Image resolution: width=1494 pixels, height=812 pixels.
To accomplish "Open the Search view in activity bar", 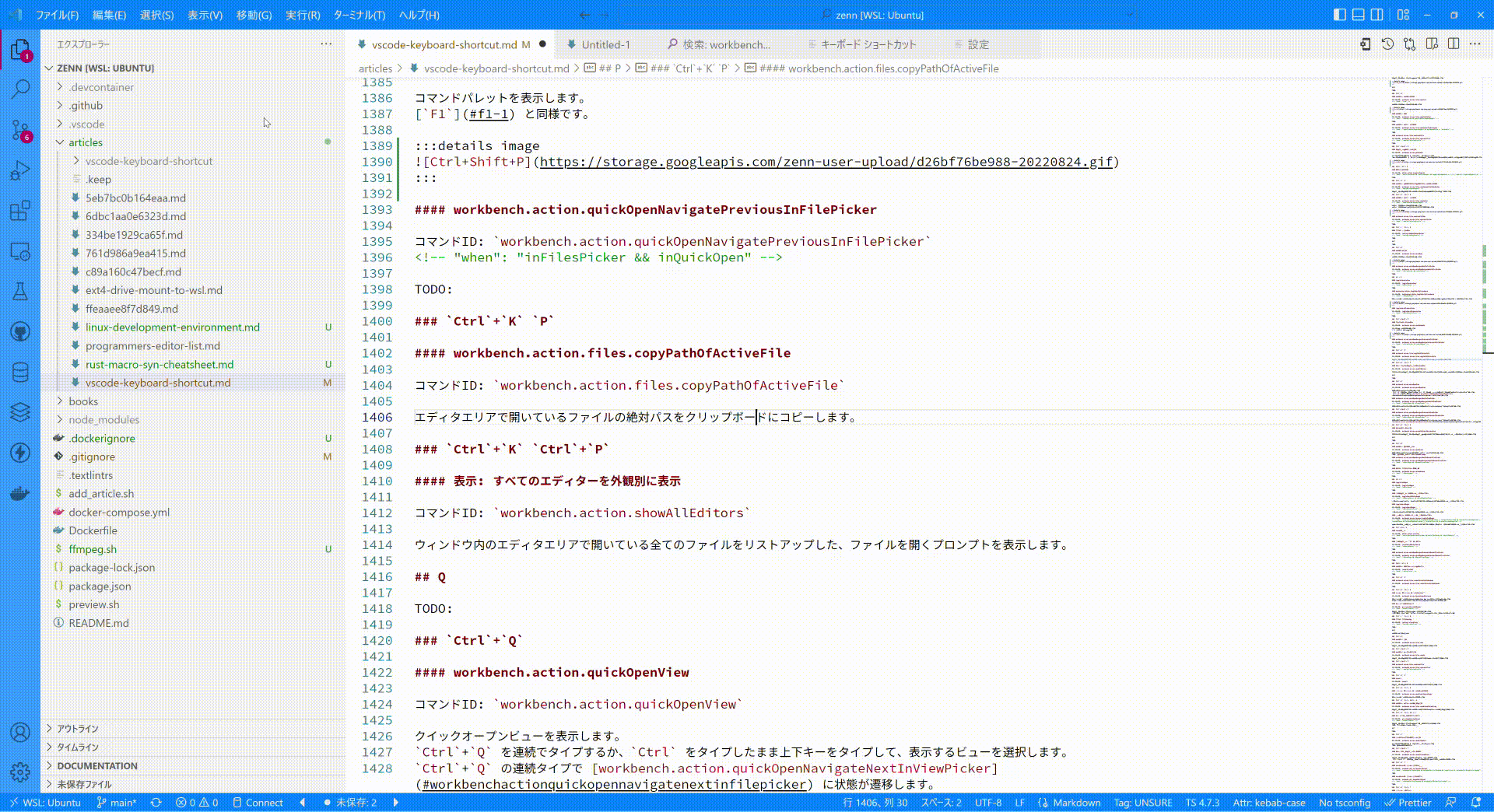I will pos(20,89).
